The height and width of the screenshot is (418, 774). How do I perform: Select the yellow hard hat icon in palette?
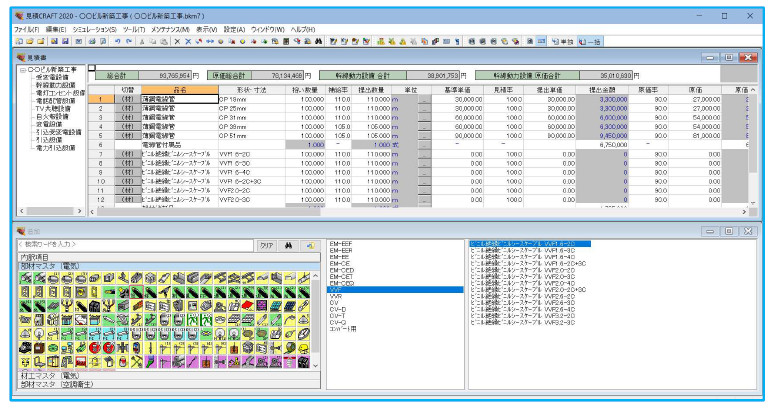[x=304, y=347]
